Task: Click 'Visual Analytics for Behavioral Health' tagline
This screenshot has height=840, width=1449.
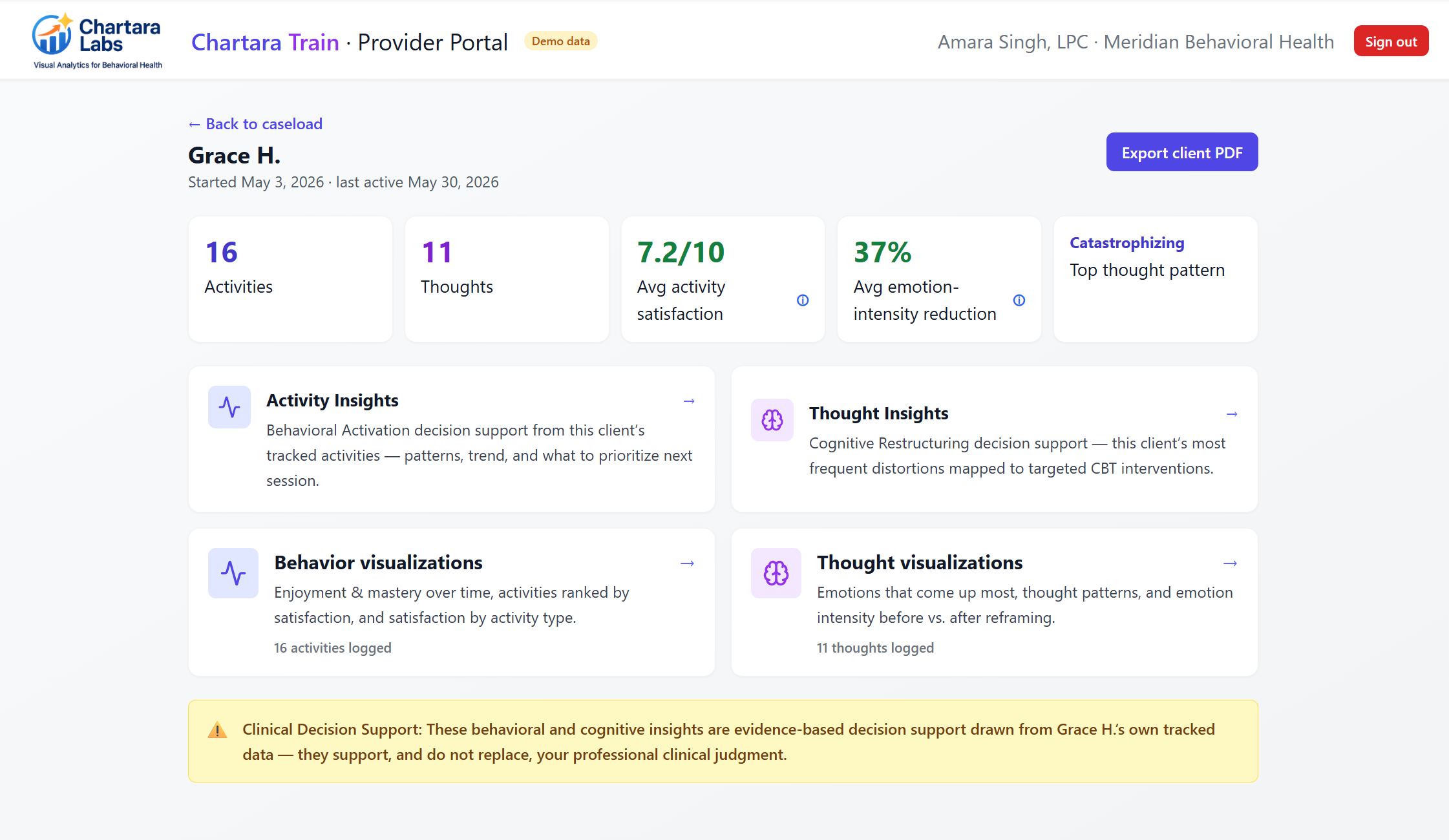Action: coord(98,65)
